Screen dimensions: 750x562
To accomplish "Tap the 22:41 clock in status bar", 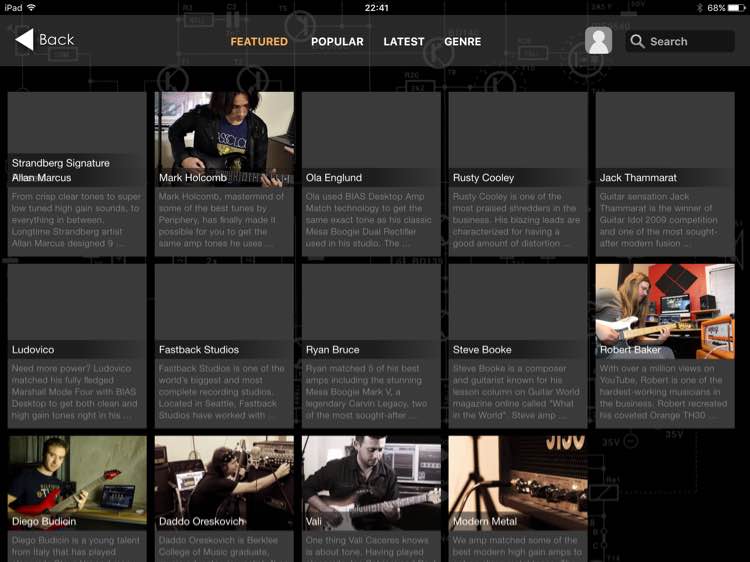I will [376, 8].
